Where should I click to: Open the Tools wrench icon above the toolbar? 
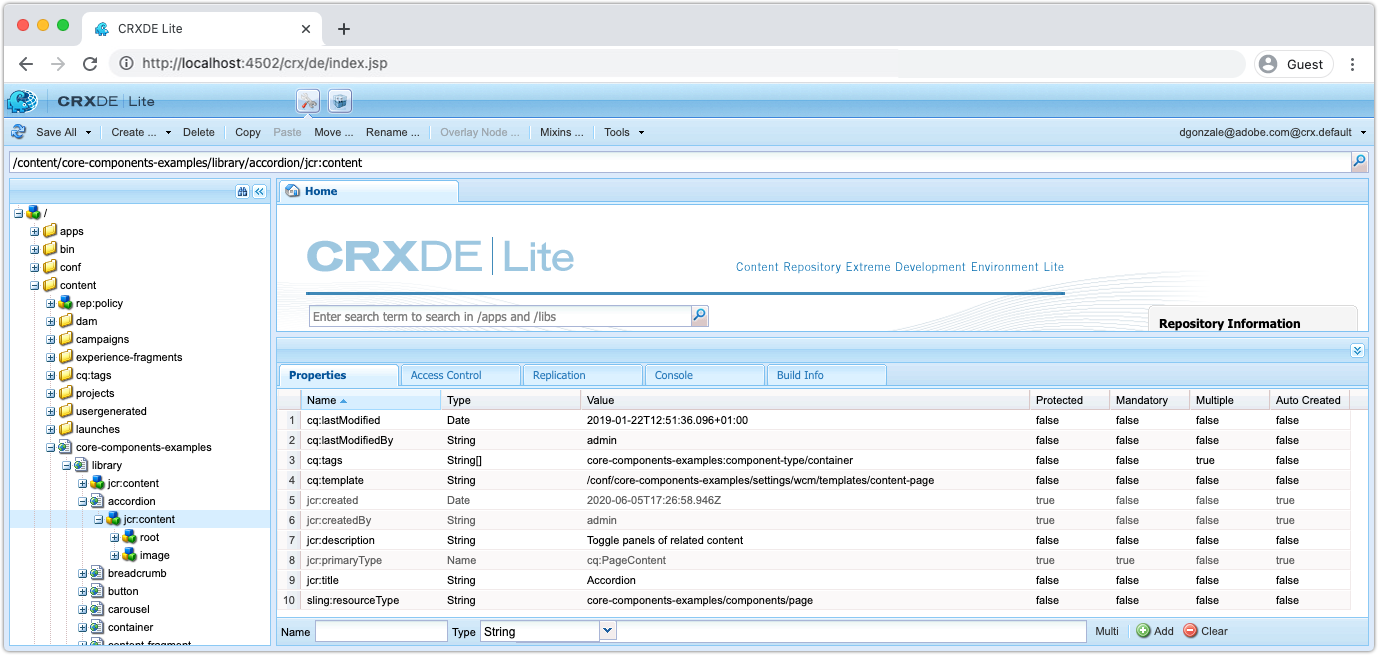(x=308, y=101)
